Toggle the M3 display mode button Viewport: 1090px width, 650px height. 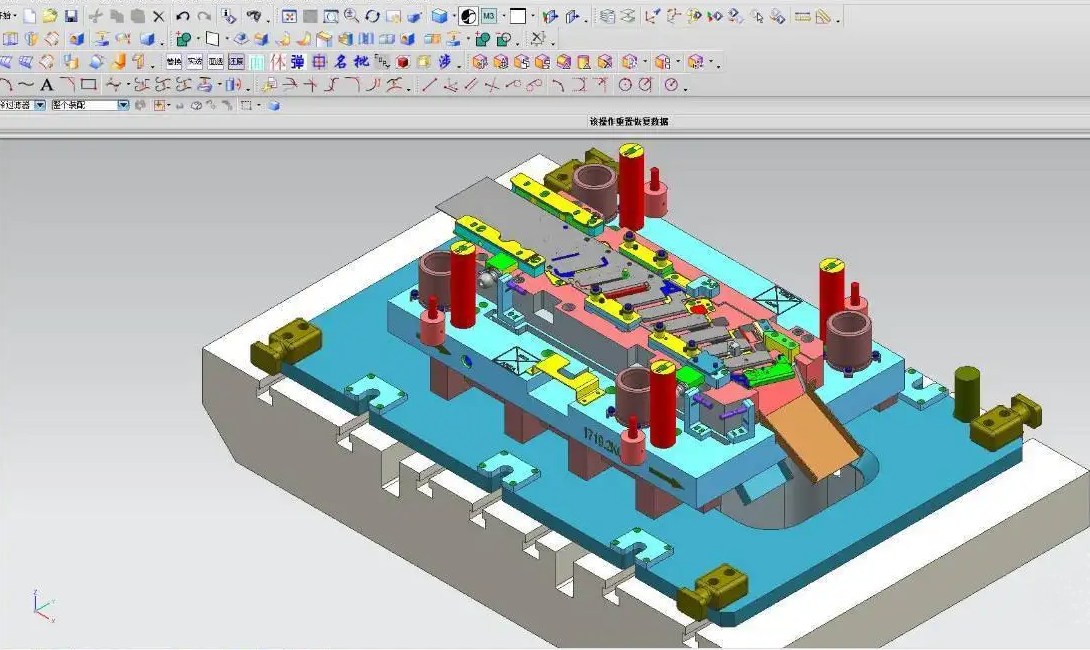tap(489, 16)
